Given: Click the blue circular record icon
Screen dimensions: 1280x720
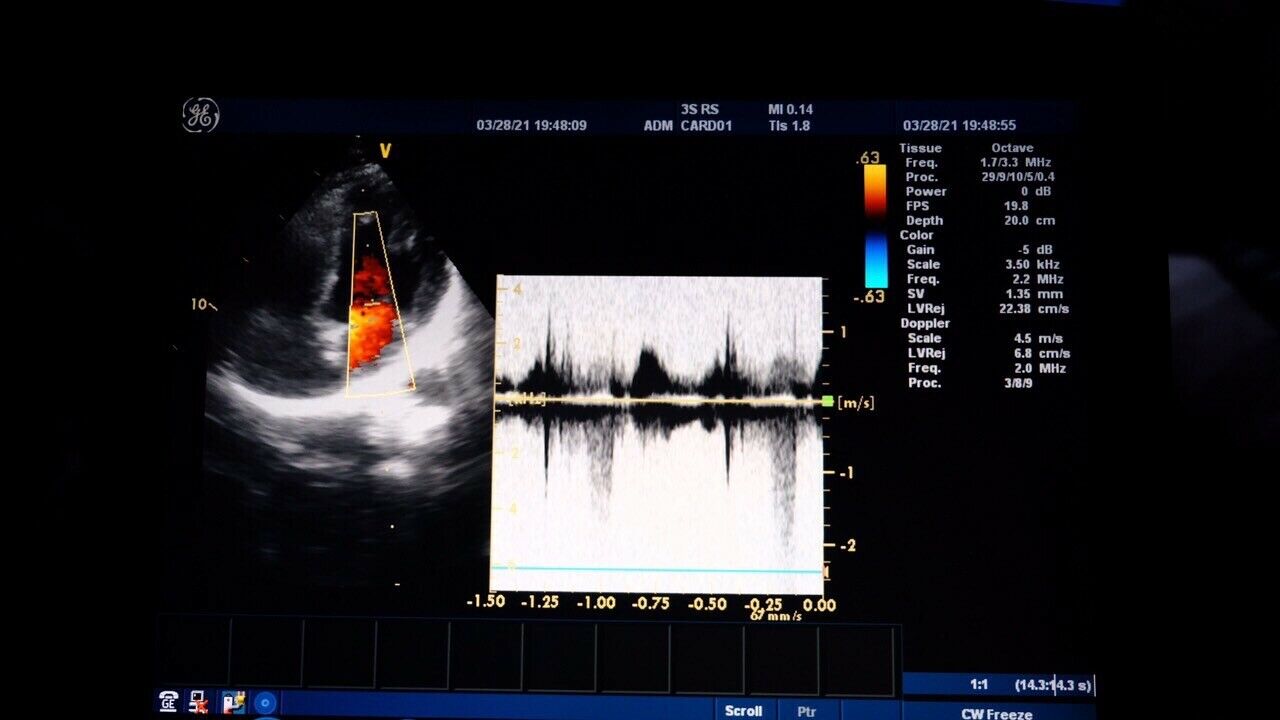Looking at the screenshot, I should pyautogui.click(x=262, y=703).
